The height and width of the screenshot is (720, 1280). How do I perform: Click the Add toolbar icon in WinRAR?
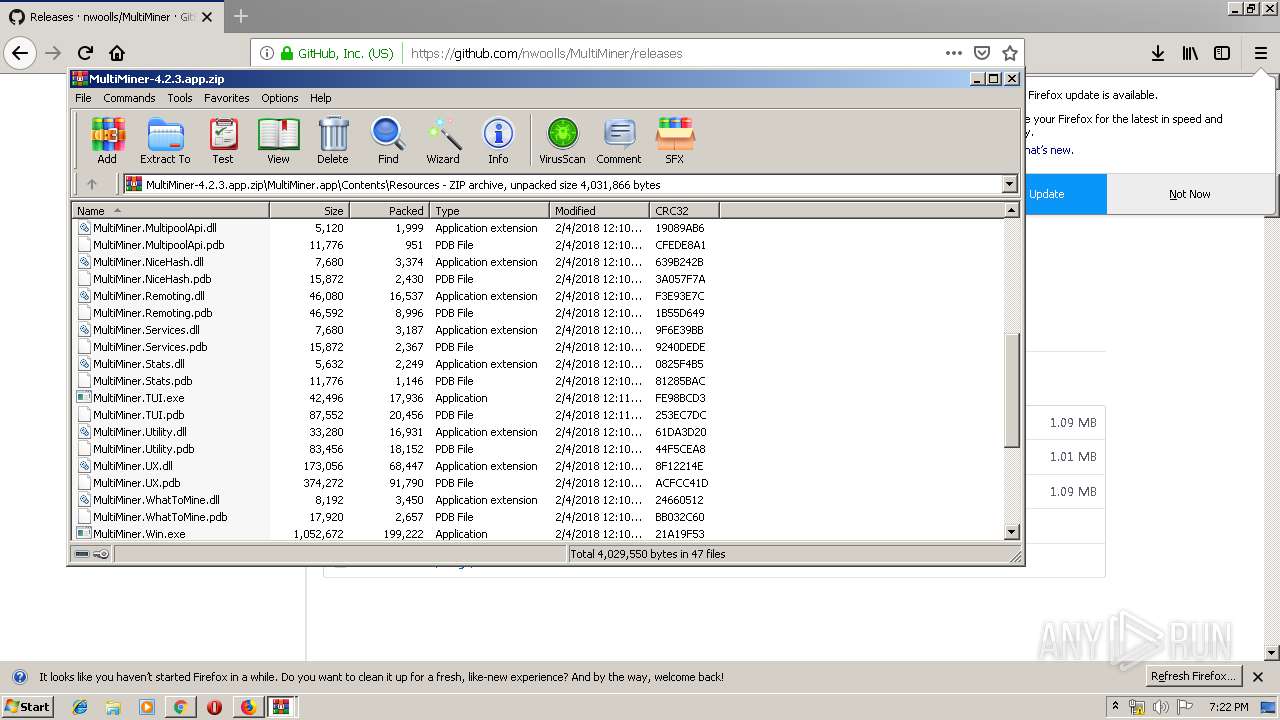[107, 140]
